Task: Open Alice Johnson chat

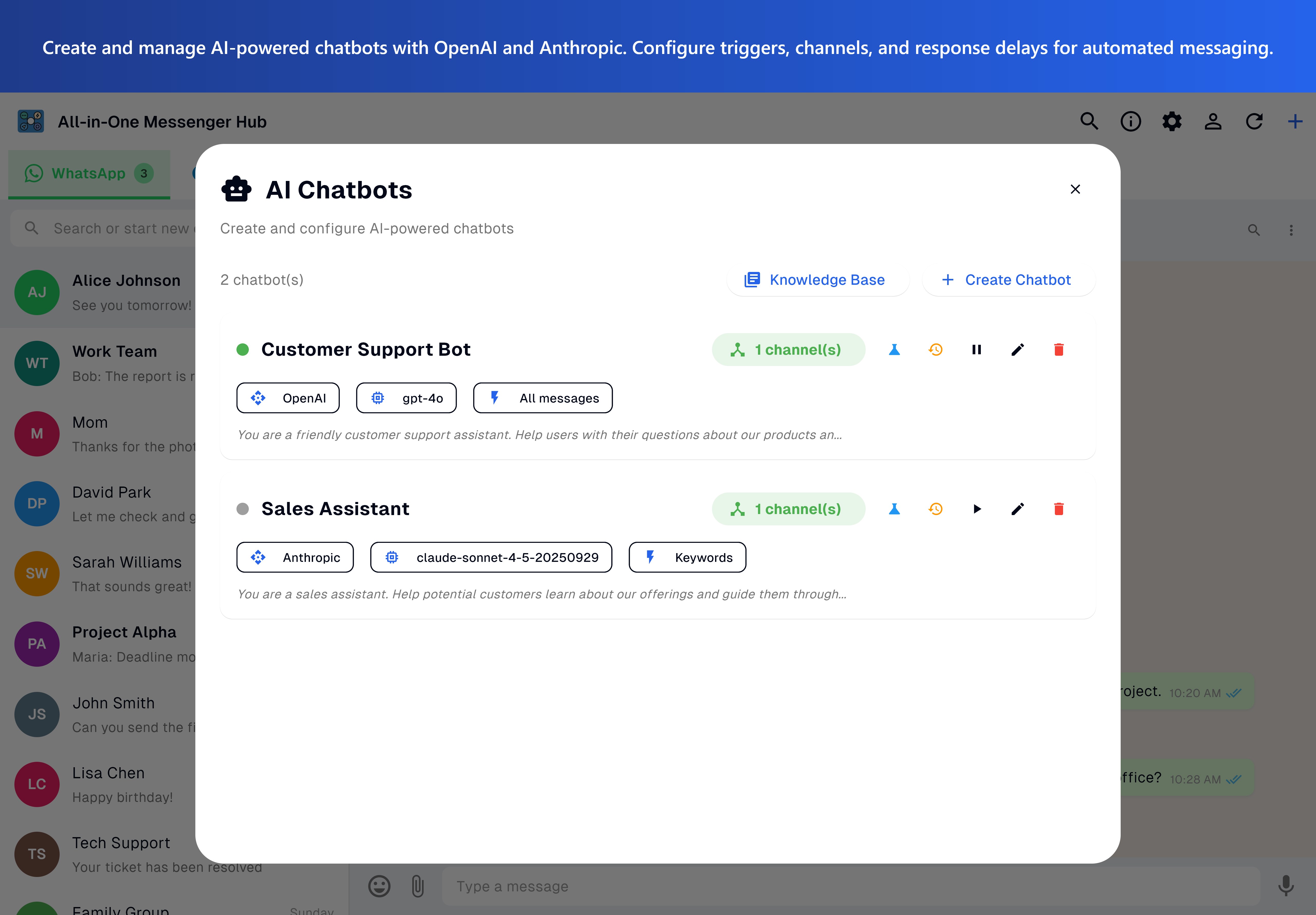Action: click(x=98, y=292)
